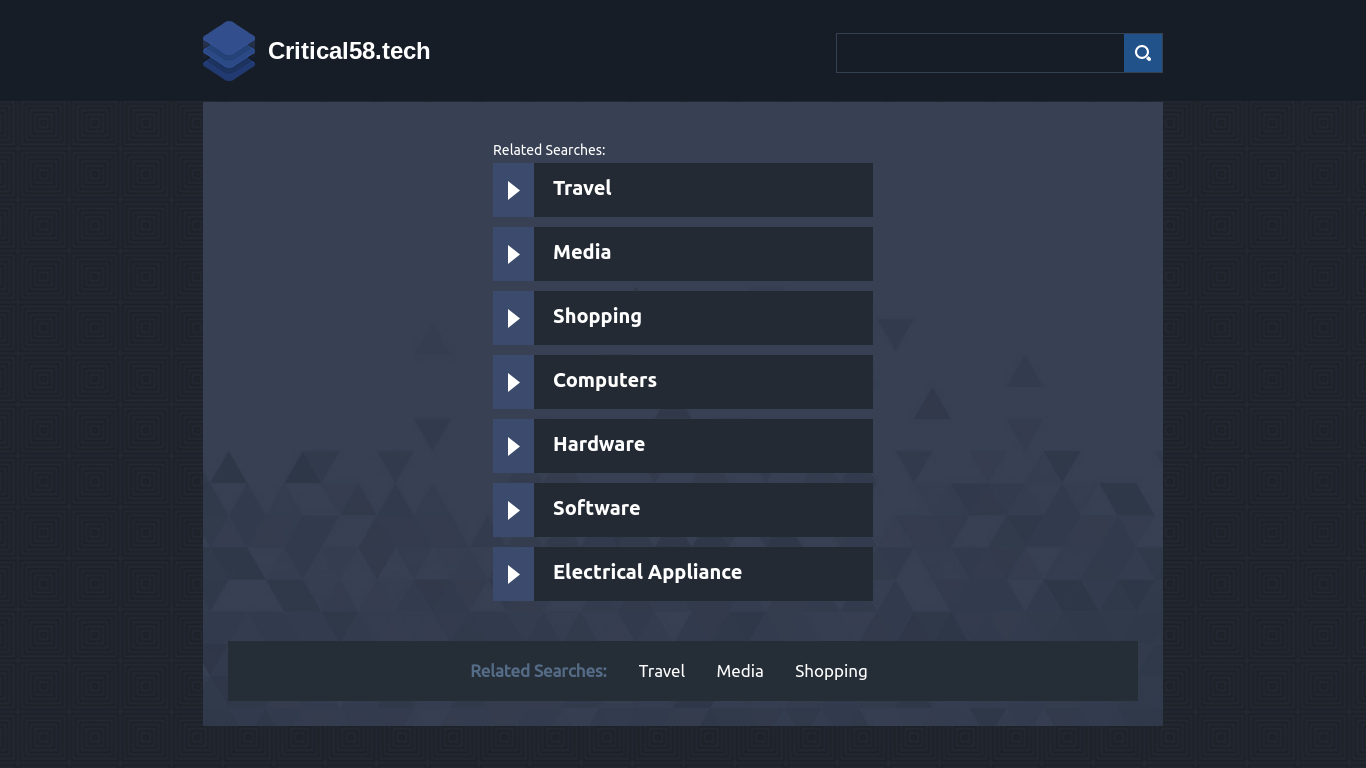
Task: Click the arrow icon beside Shopping
Action: point(513,318)
